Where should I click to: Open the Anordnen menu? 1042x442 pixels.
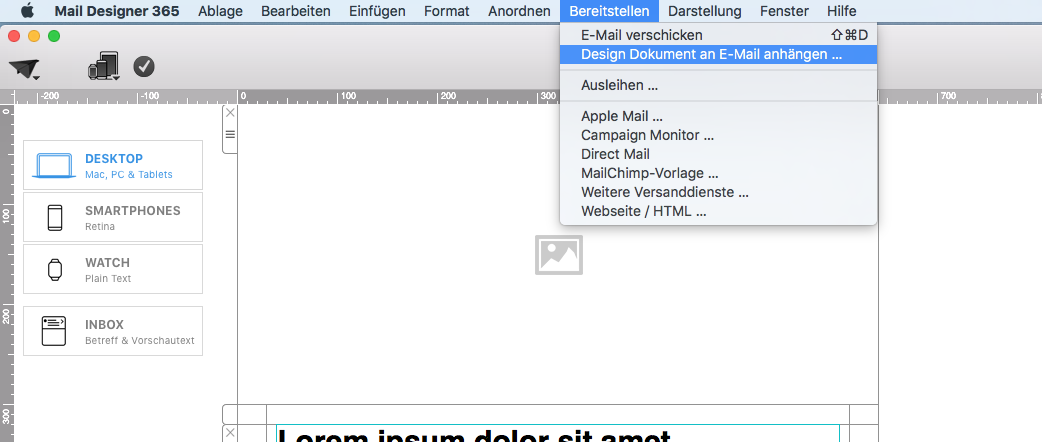[519, 11]
